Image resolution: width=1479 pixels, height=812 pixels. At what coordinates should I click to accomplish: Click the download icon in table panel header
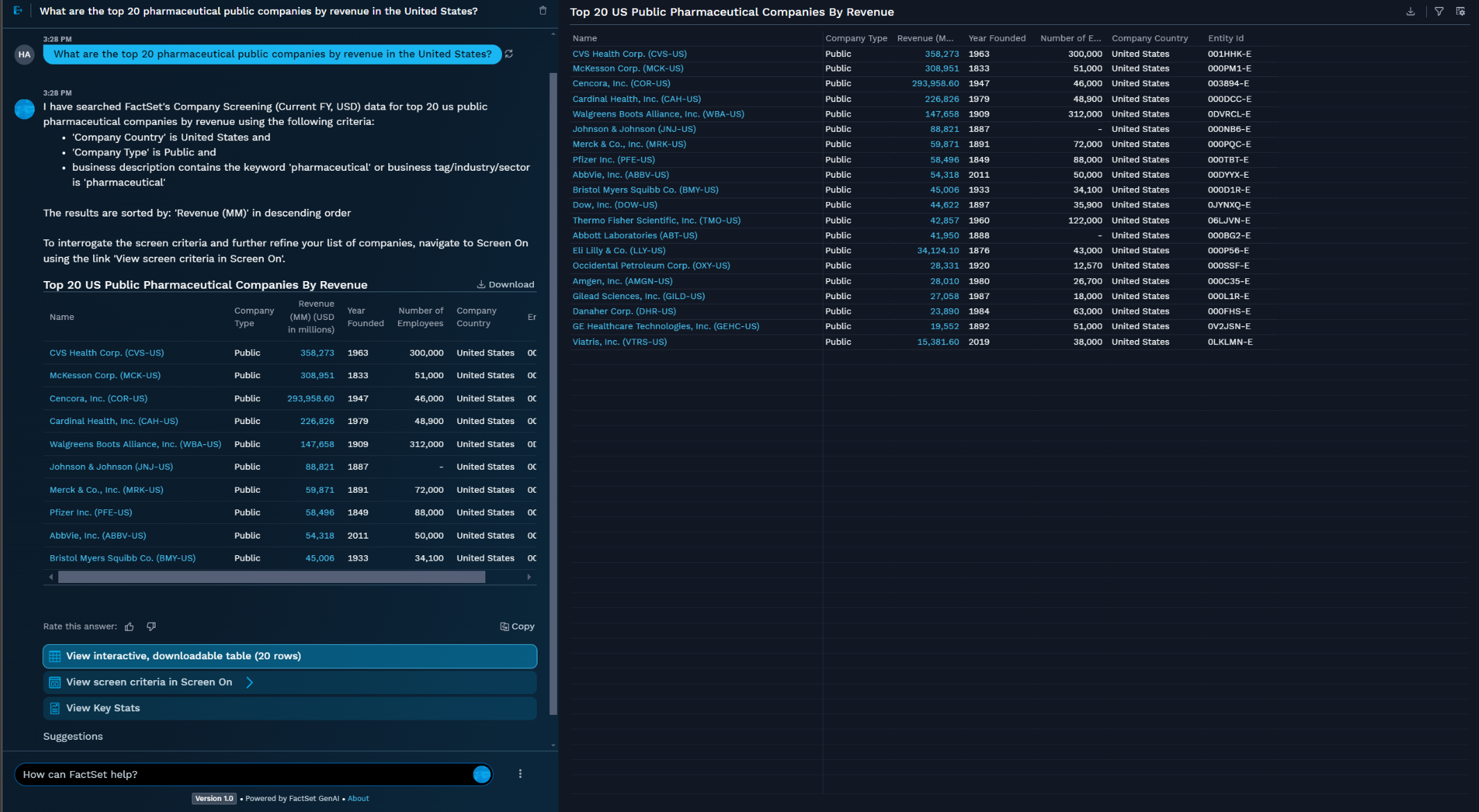pyautogui.click(x=1410, y=12)
